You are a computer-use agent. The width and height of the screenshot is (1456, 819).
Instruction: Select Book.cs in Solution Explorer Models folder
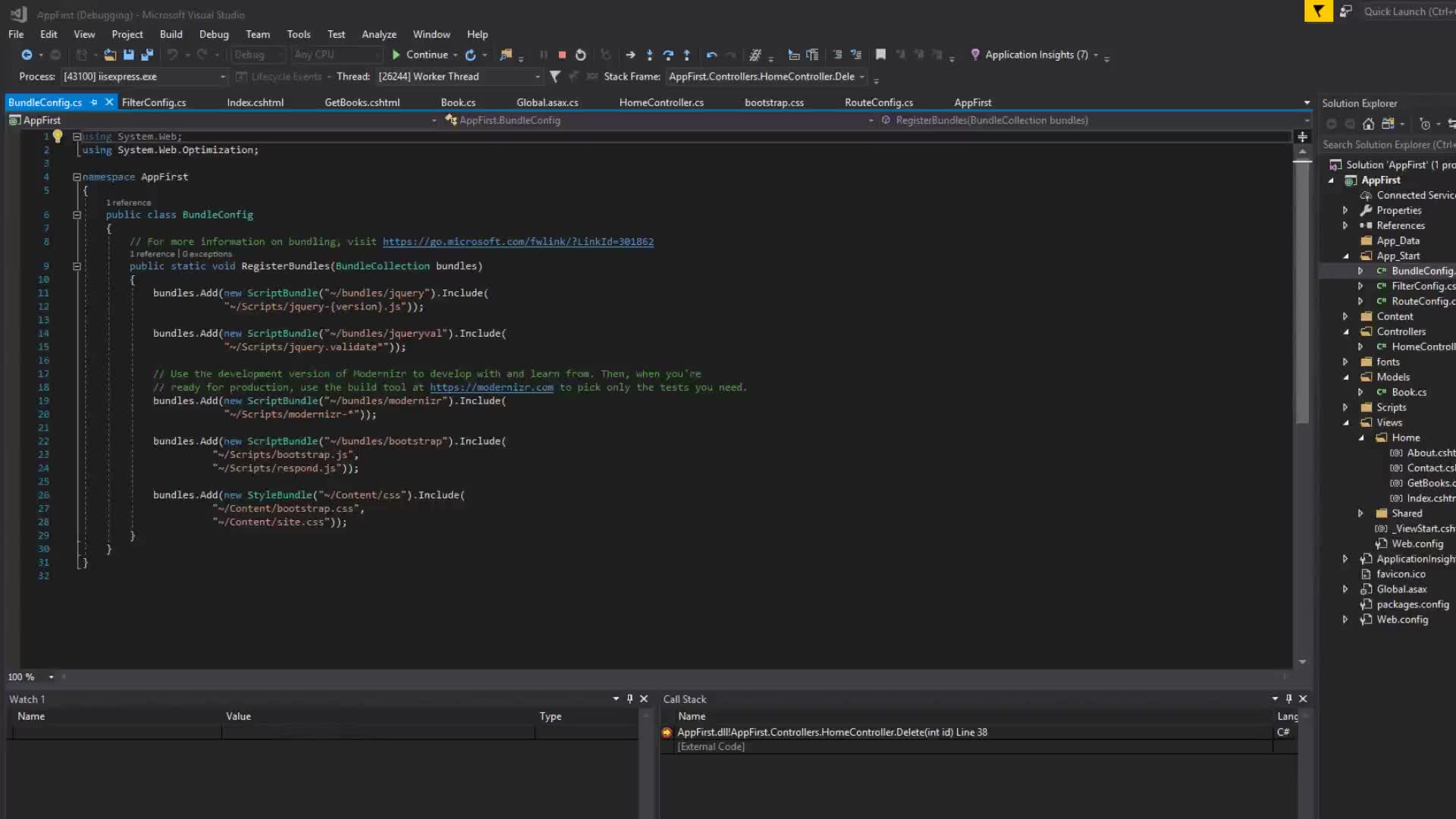(x=1409, y=393)
